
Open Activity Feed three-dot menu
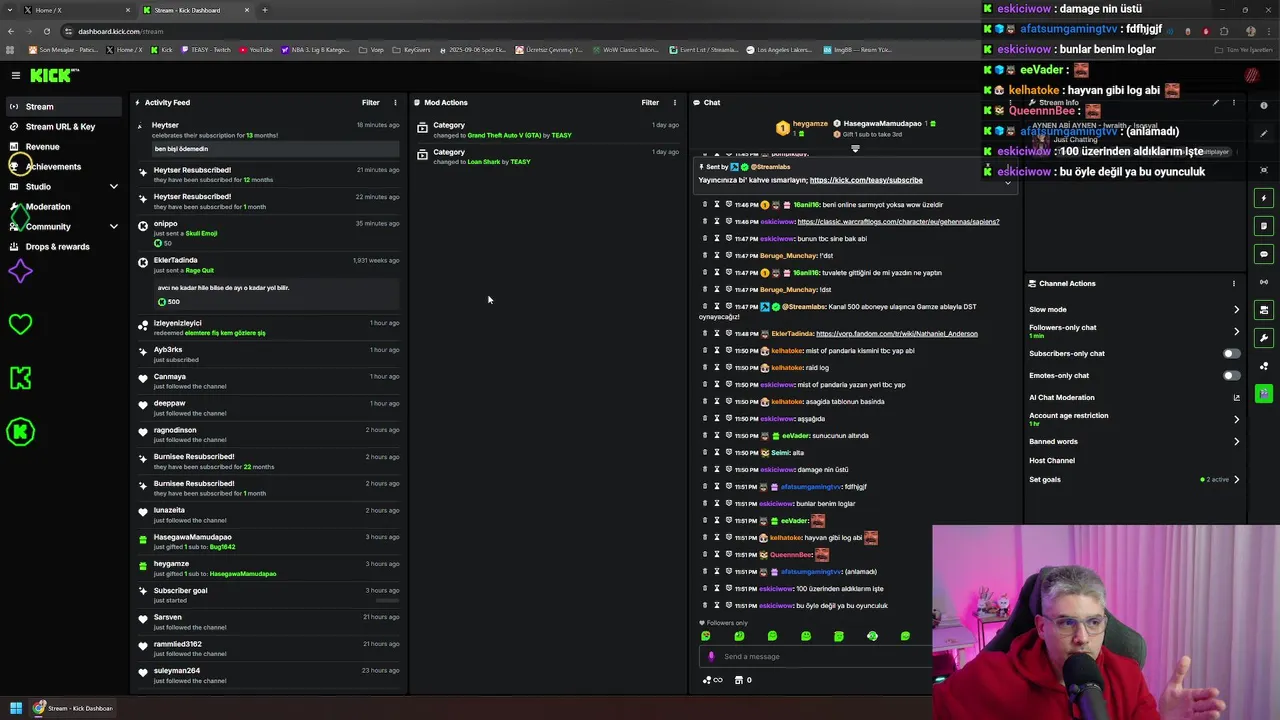click(395, 102)
